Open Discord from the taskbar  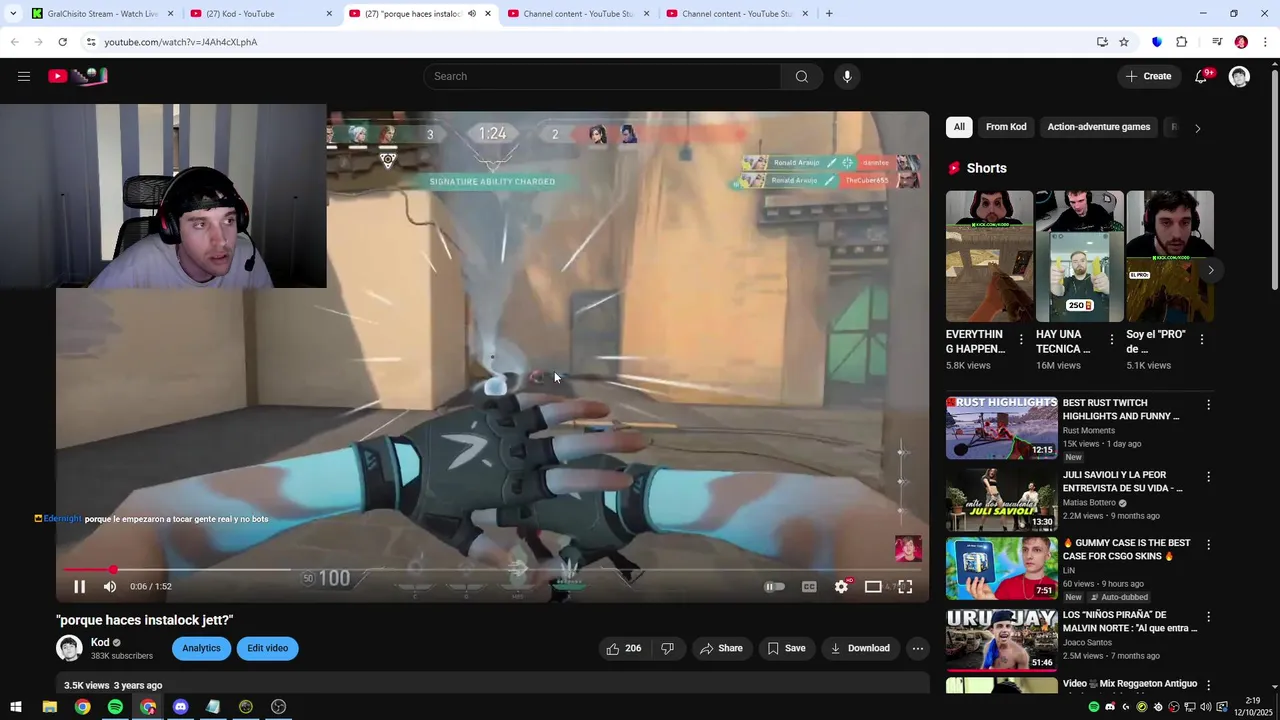coord(180,707)
